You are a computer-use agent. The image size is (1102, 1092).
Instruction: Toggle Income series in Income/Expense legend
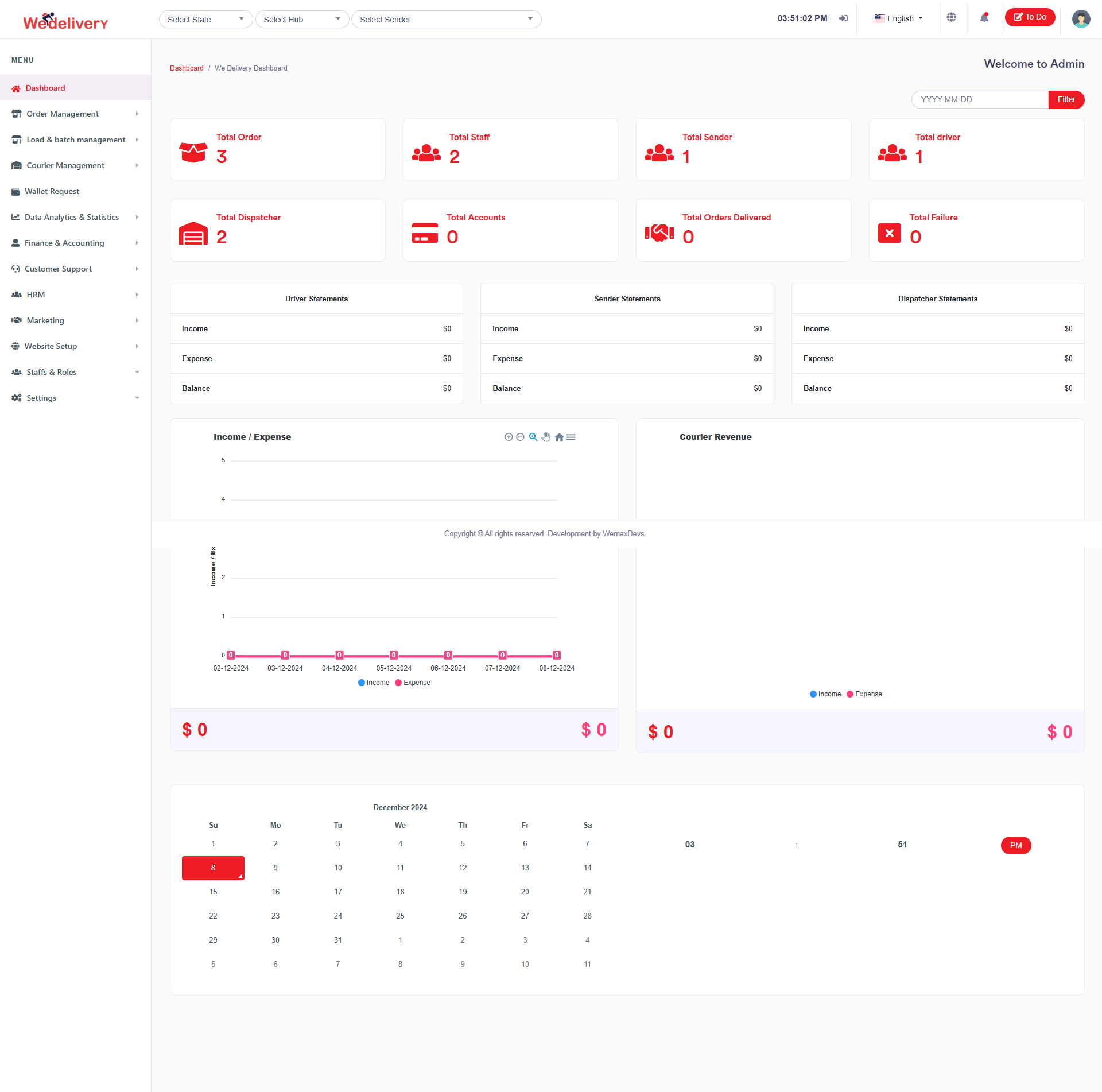(x=374, y=683)
